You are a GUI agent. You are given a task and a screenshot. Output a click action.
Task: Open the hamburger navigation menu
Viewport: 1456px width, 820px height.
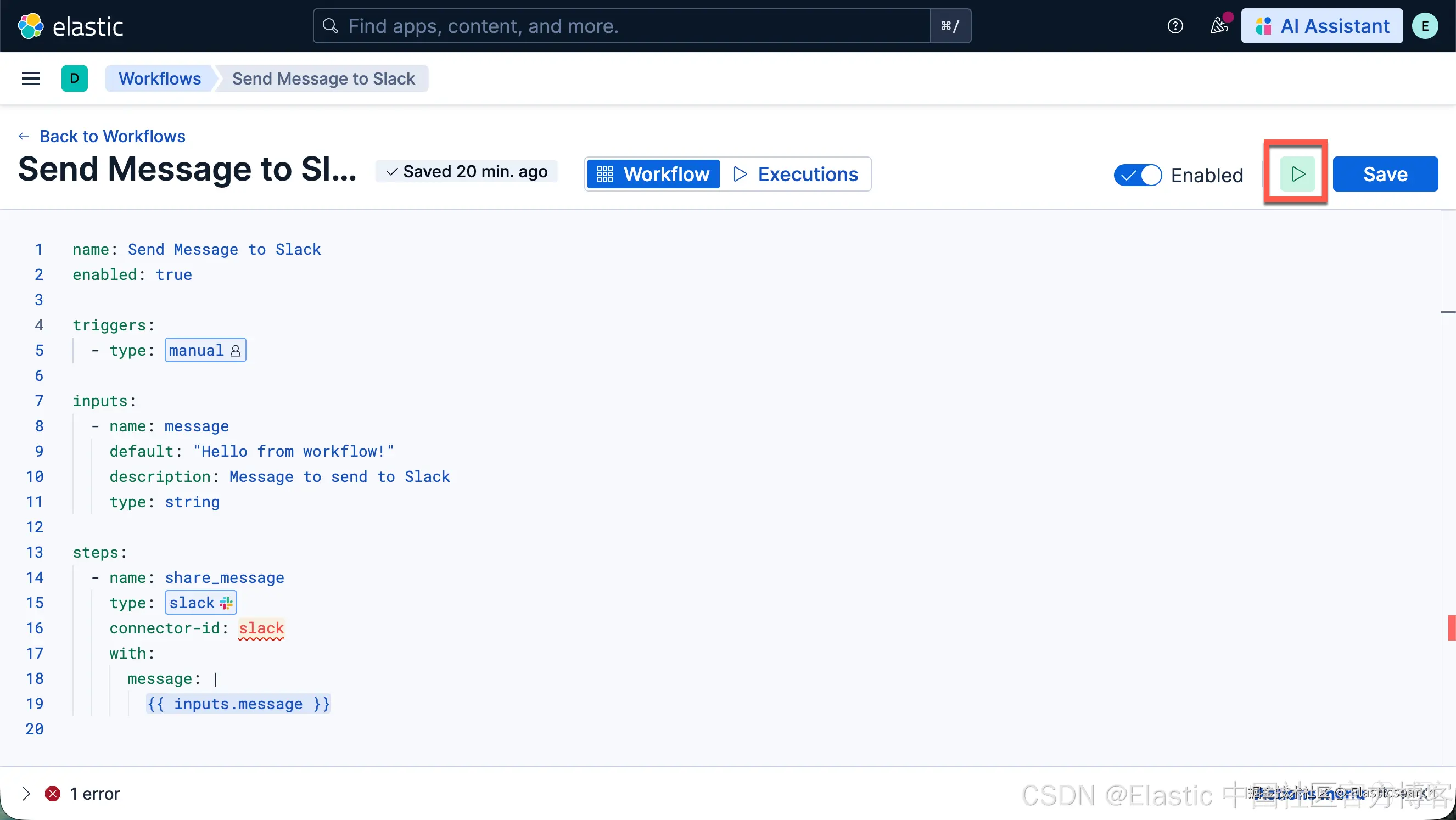31,78
